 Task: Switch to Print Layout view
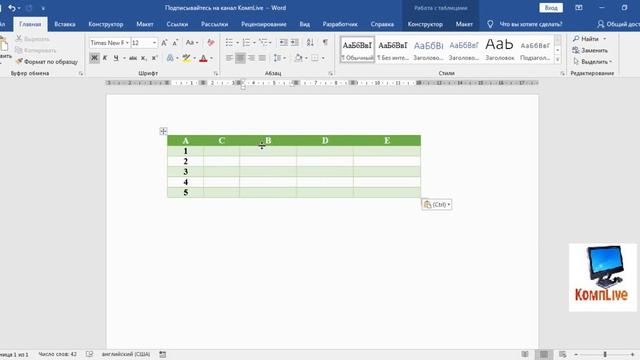[x=544, y=354]
